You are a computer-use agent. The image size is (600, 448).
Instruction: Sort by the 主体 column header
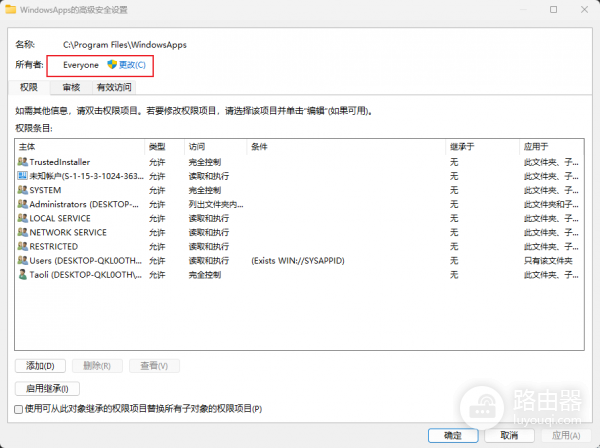80,147
